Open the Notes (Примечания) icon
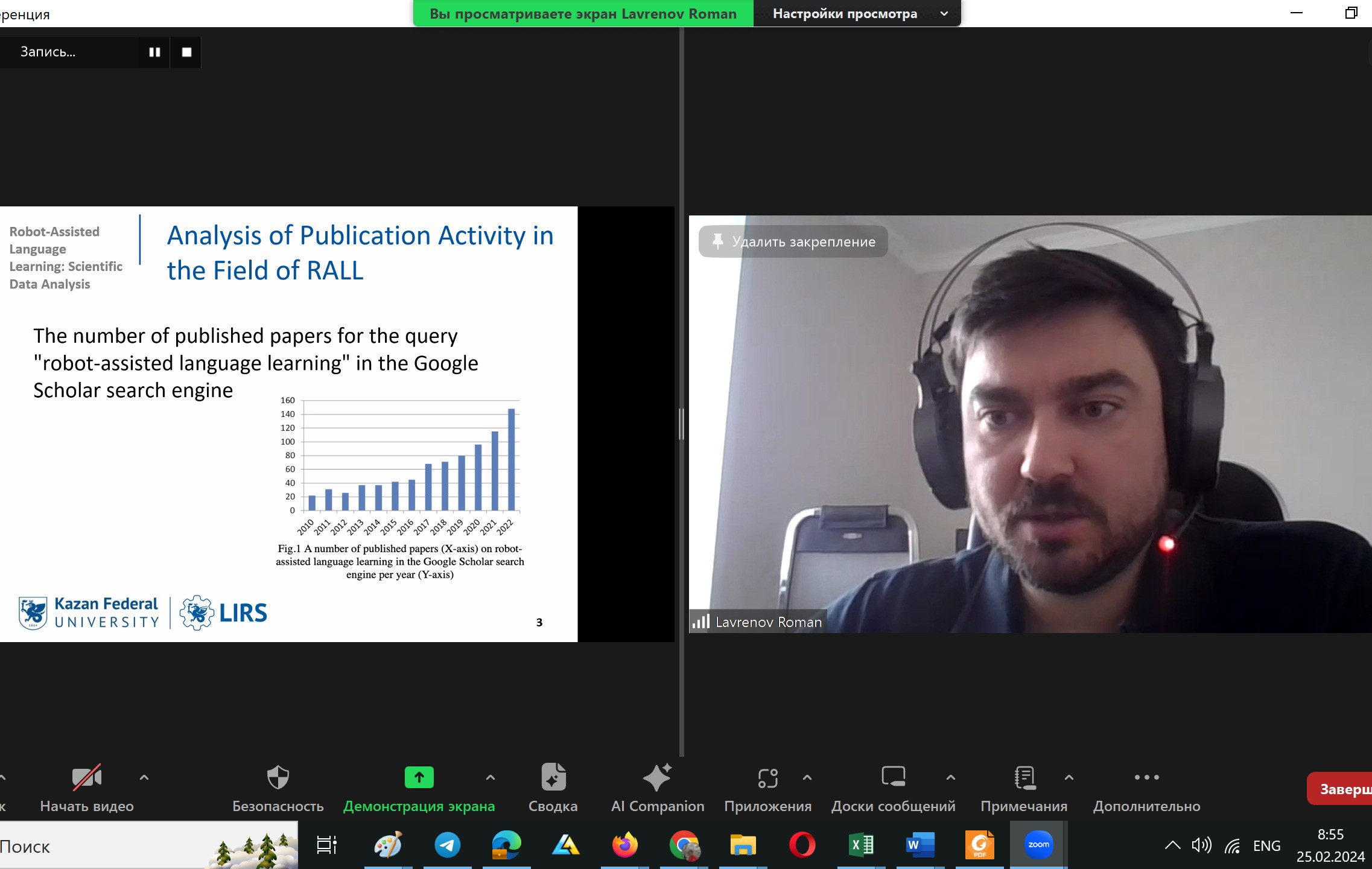 [1024, 778]
